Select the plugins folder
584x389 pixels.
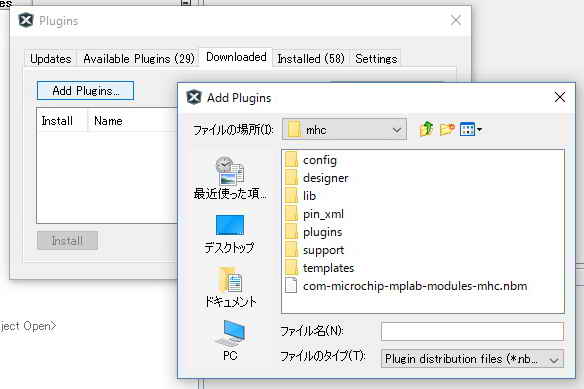point(314,232)
